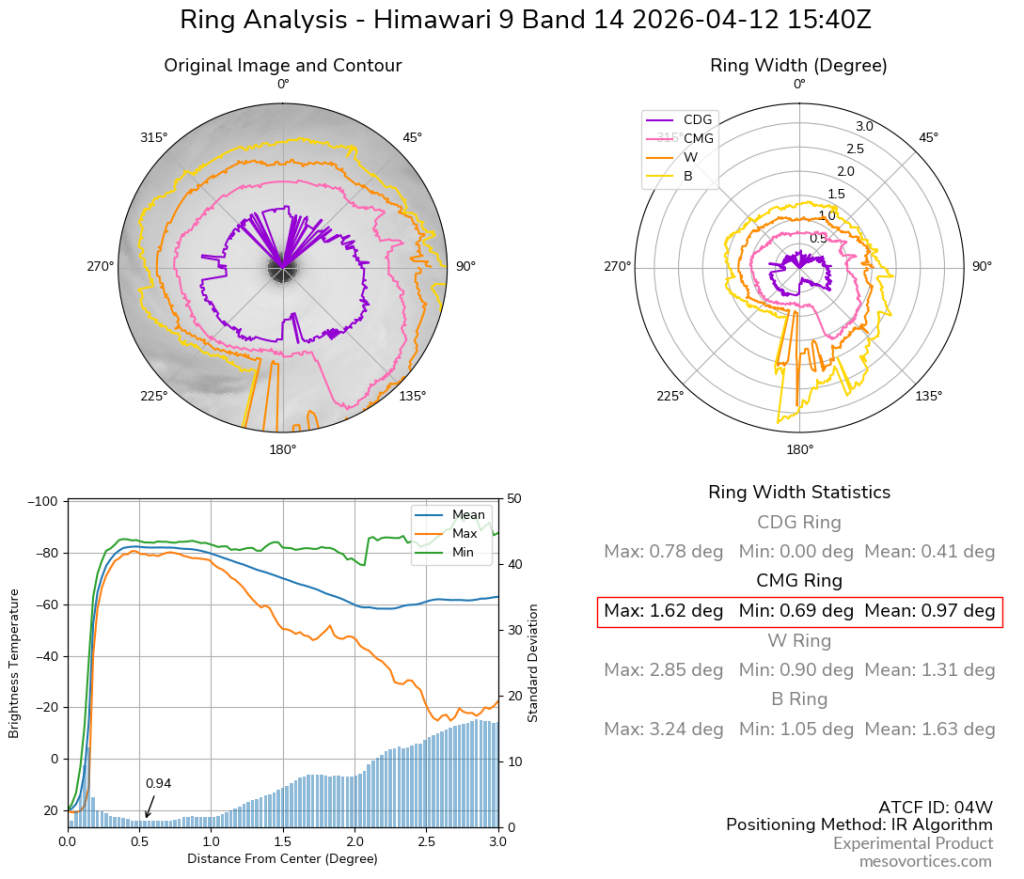Screen dimensions: 1024x879
Task: Click the Positioning Method: IR Algorithm text
Action: 859,825
